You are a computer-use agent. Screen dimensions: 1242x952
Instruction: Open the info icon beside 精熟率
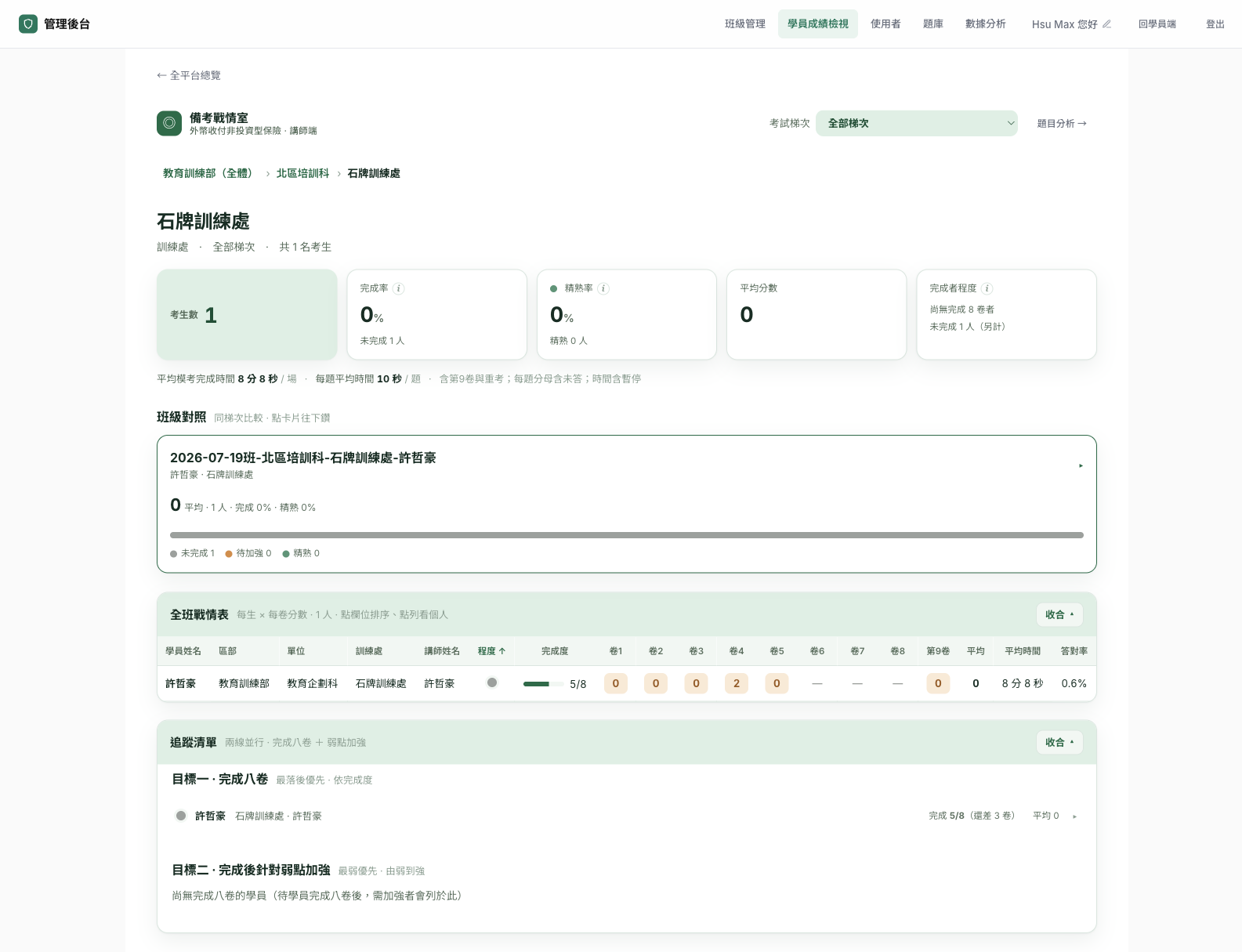603,288
